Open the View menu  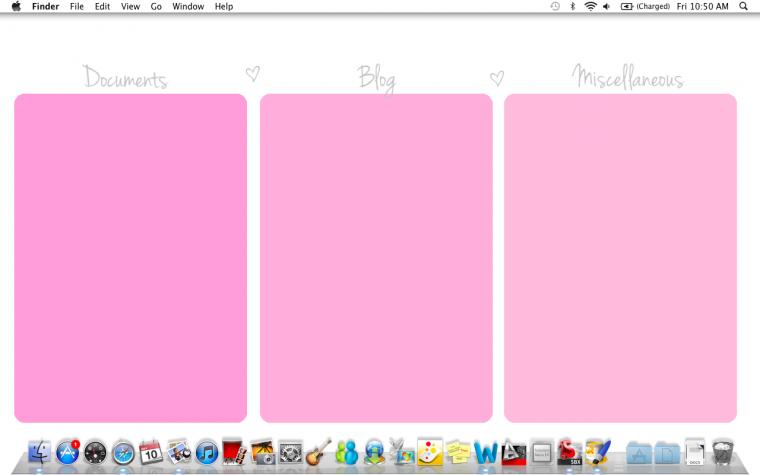130,6
